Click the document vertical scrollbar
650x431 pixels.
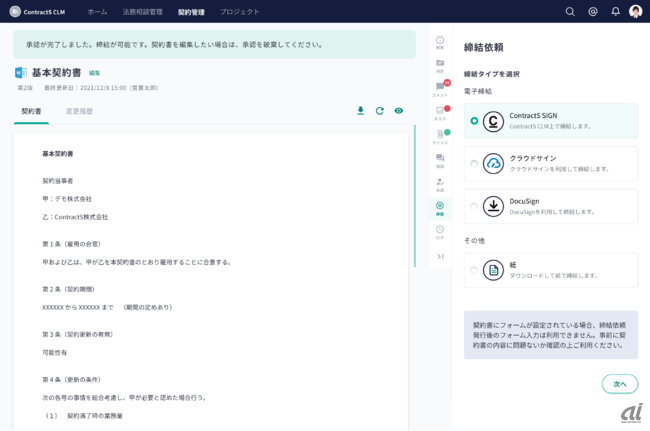415,196
